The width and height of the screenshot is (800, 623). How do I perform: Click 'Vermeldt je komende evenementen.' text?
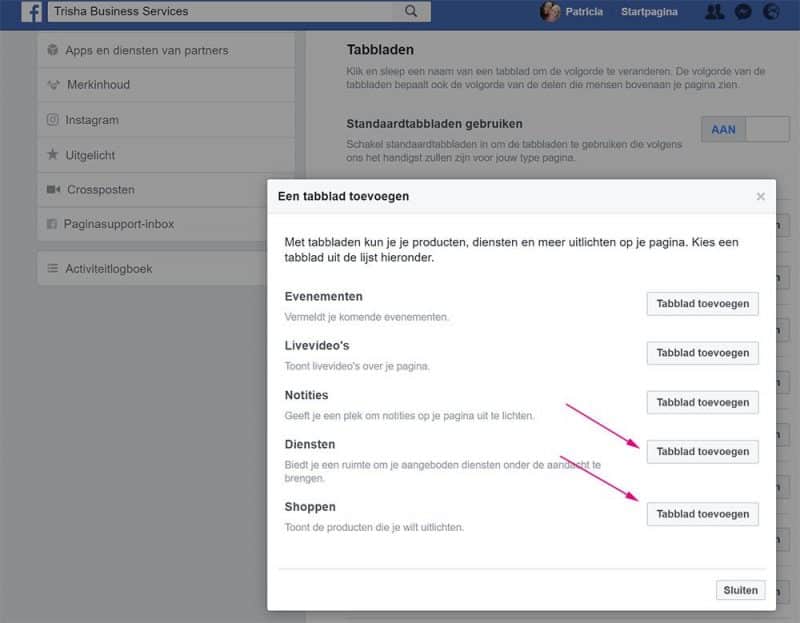coord(367,317)
